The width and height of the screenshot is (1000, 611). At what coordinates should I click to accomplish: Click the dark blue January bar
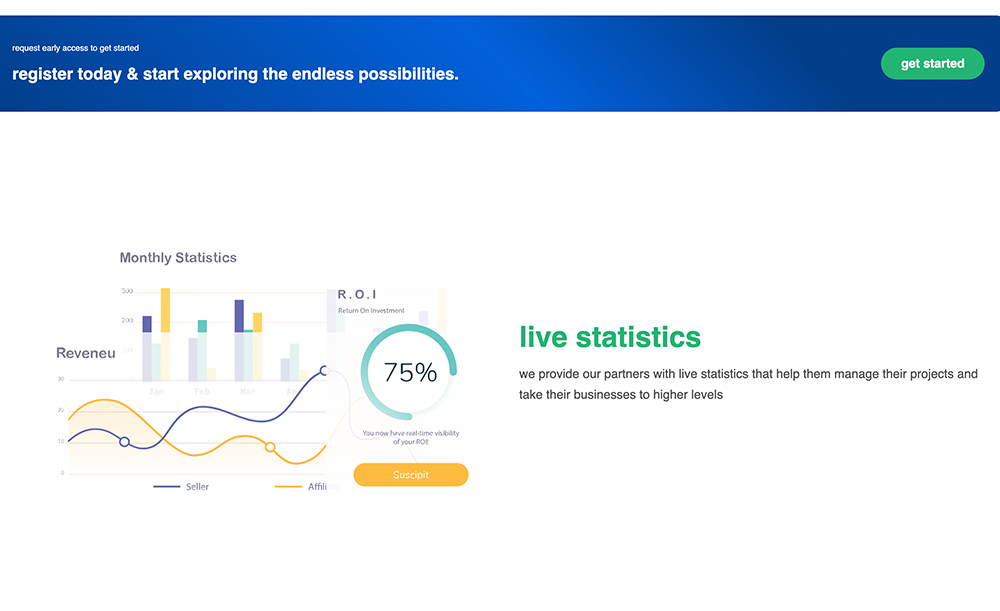pos(147,323)
